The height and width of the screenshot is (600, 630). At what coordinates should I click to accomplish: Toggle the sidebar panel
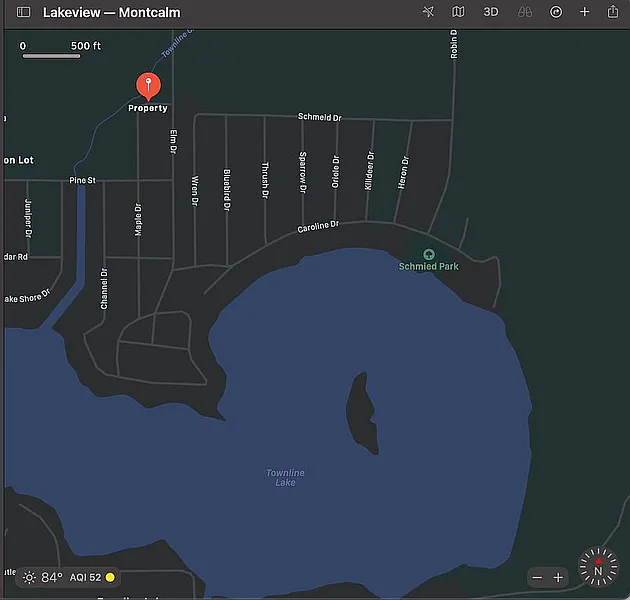24,12
